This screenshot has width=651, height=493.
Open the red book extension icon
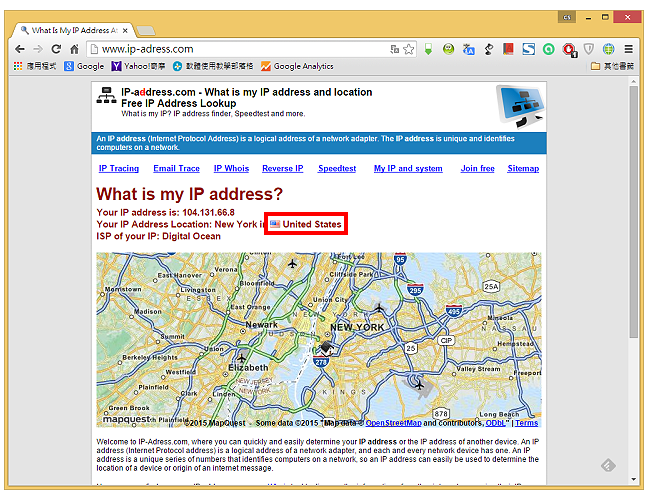coord(508,49)
